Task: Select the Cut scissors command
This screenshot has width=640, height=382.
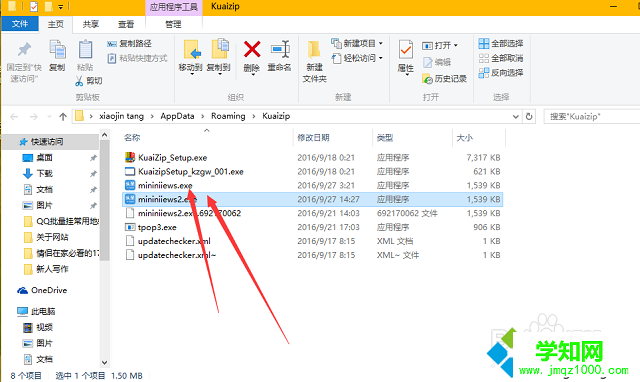Action: (89, 81)
